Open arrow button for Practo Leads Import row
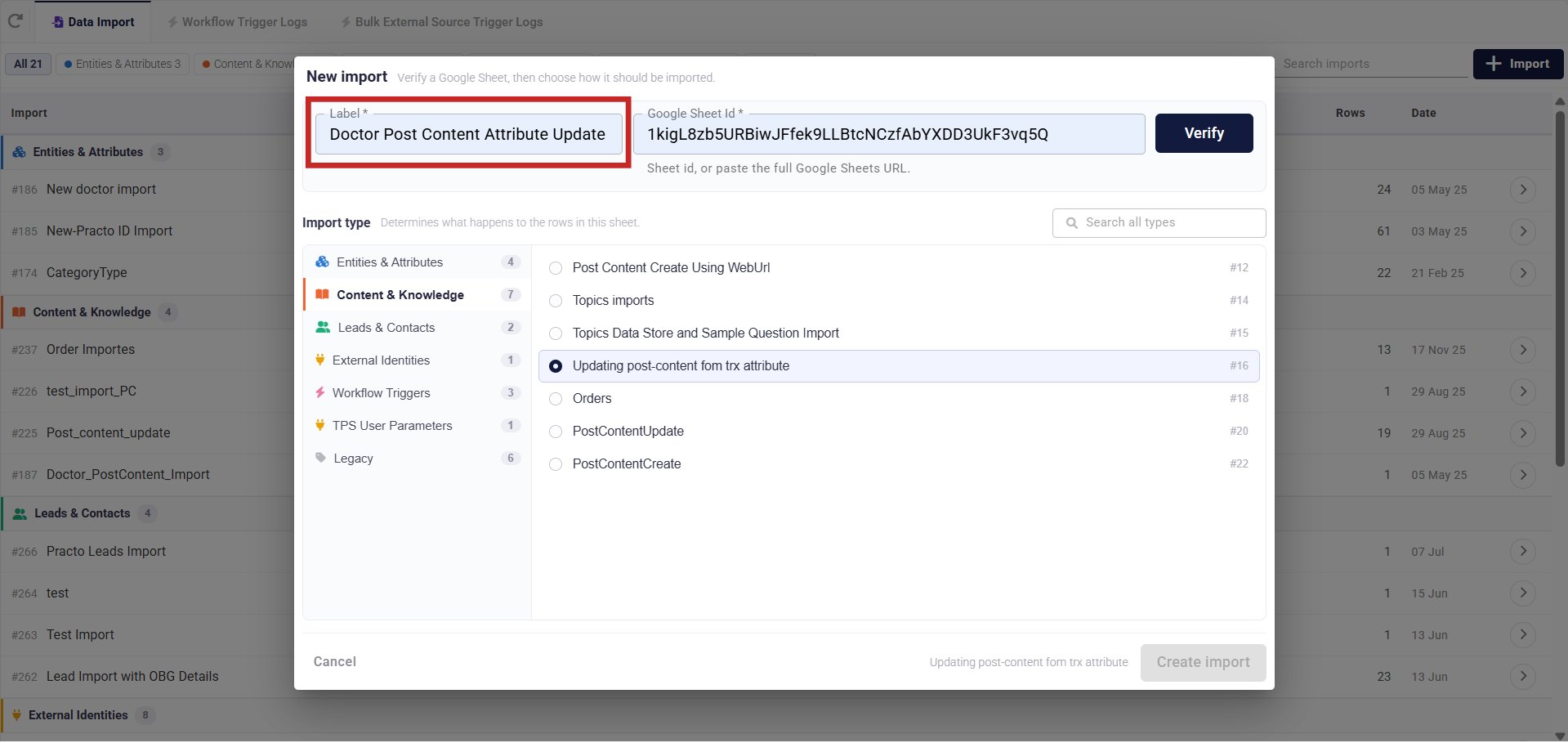 click(x=1523, y=552)
